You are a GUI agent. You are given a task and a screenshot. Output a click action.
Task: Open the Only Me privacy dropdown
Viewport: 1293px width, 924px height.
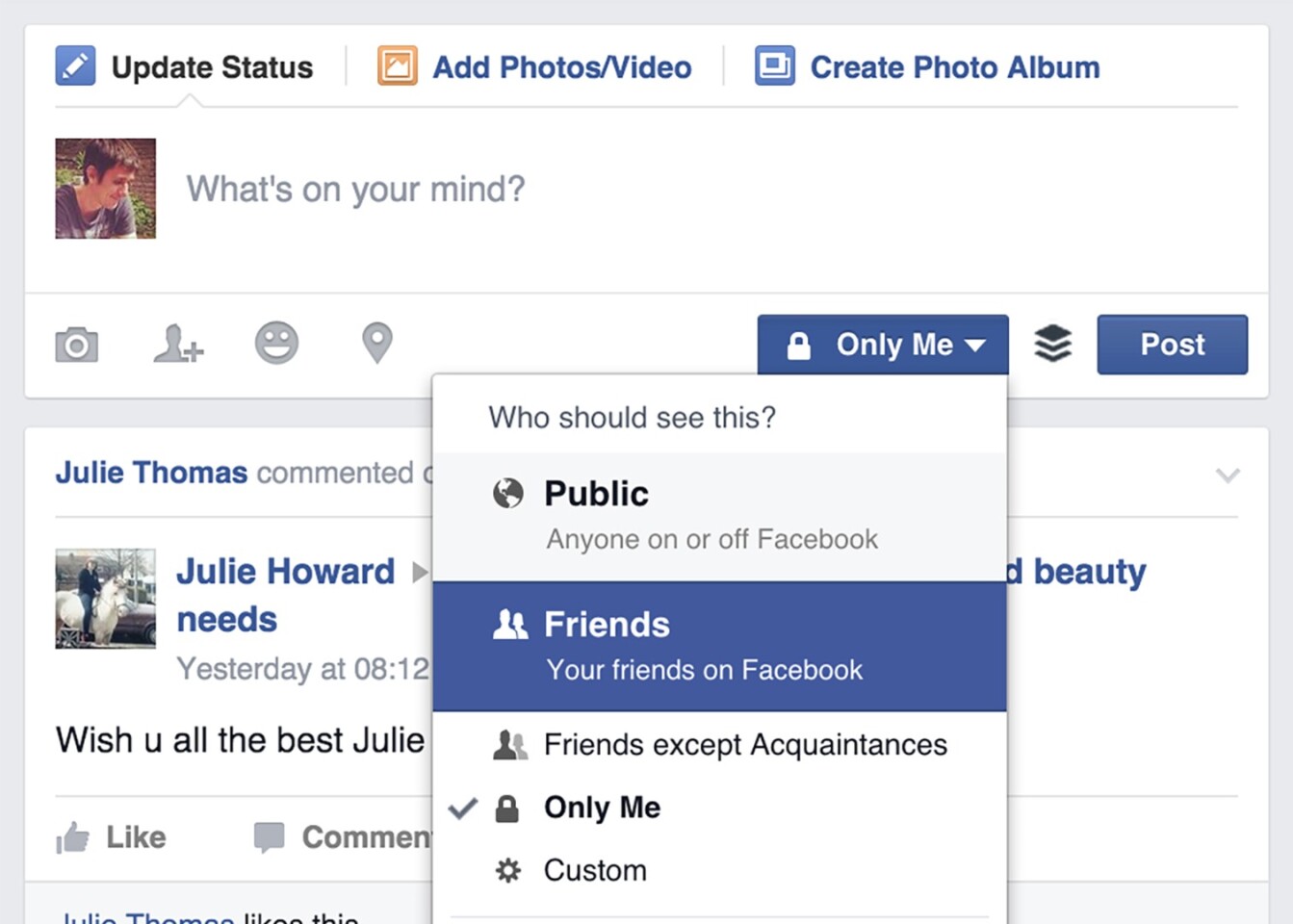(882, 345)
